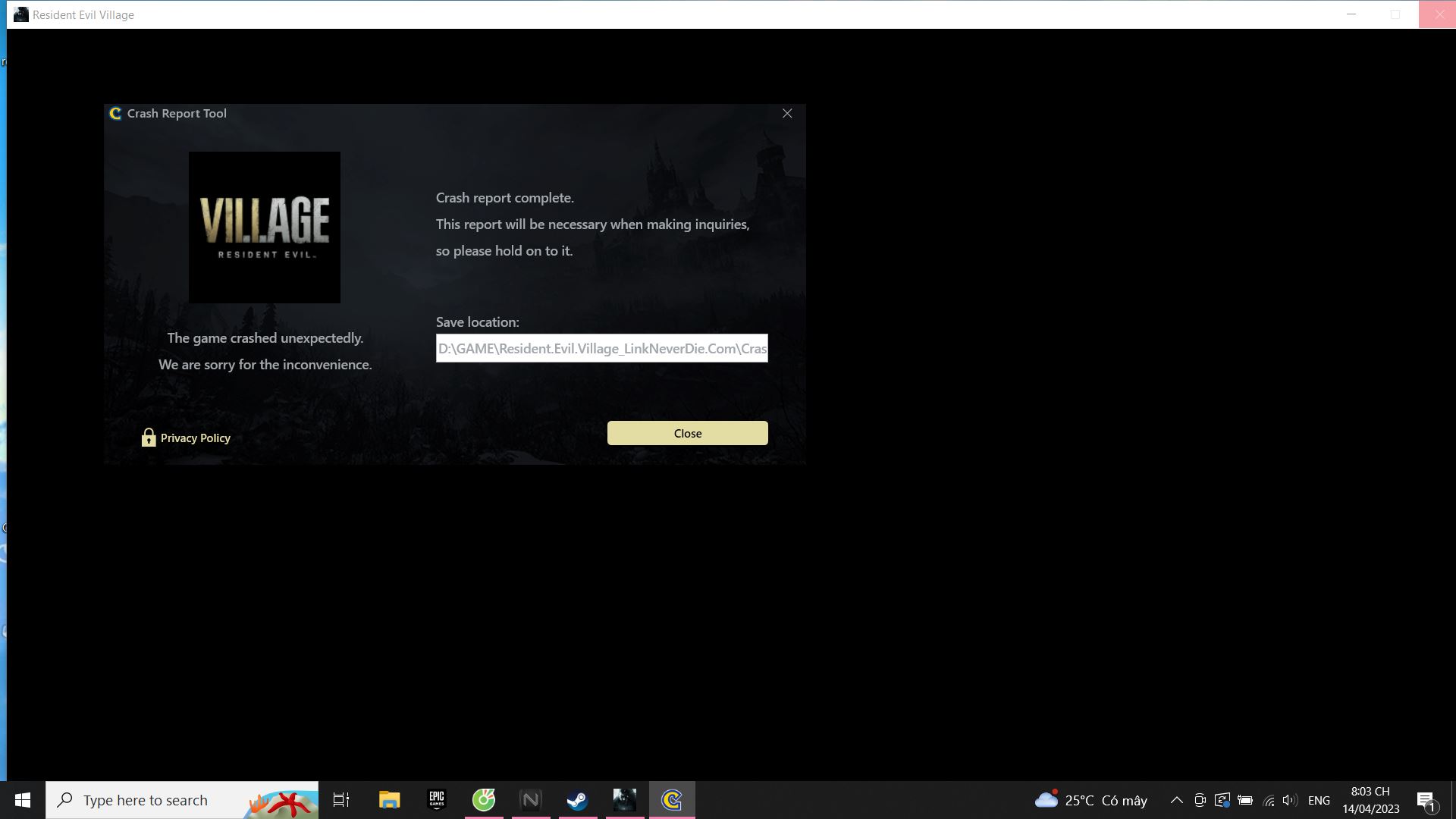Switch the ENG input language indicator
The width and height of the screenshot is (1456, 819).
click(x=1319, y=800)
